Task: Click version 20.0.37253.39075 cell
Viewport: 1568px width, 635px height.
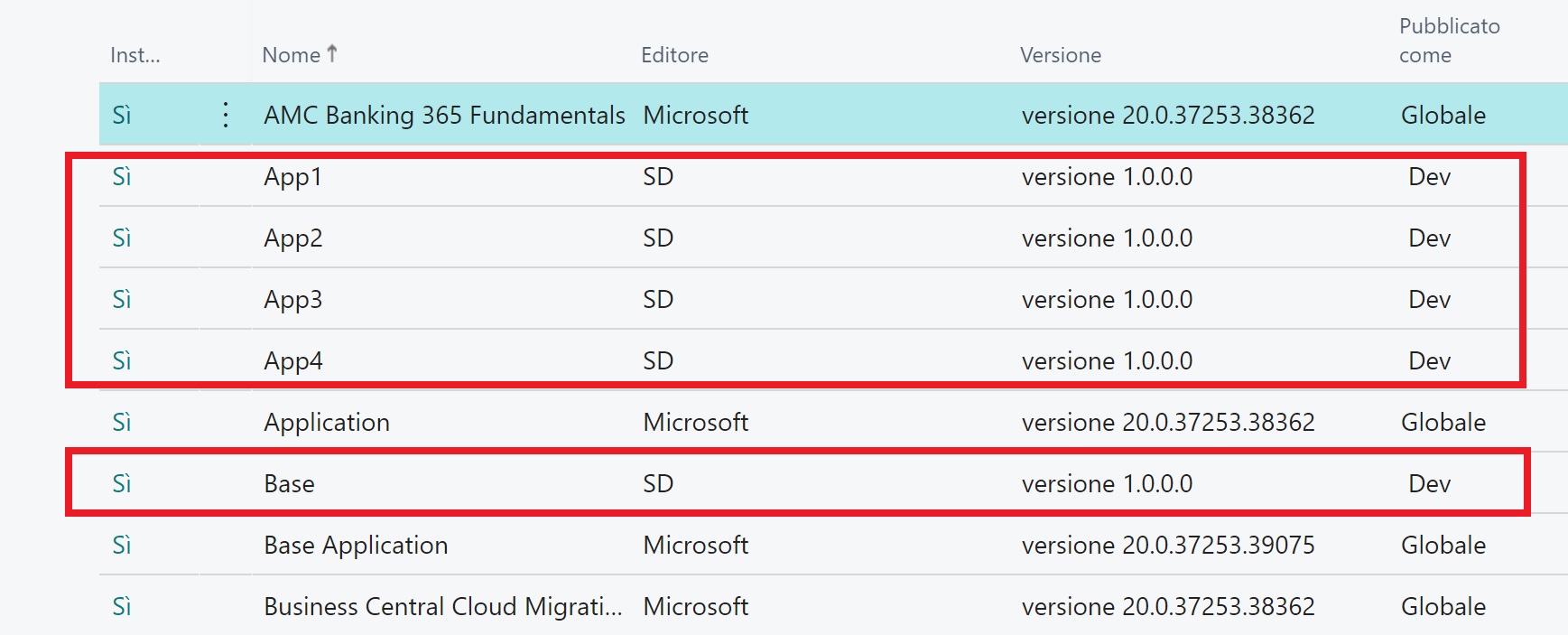Action: (x=1167, y=546)
